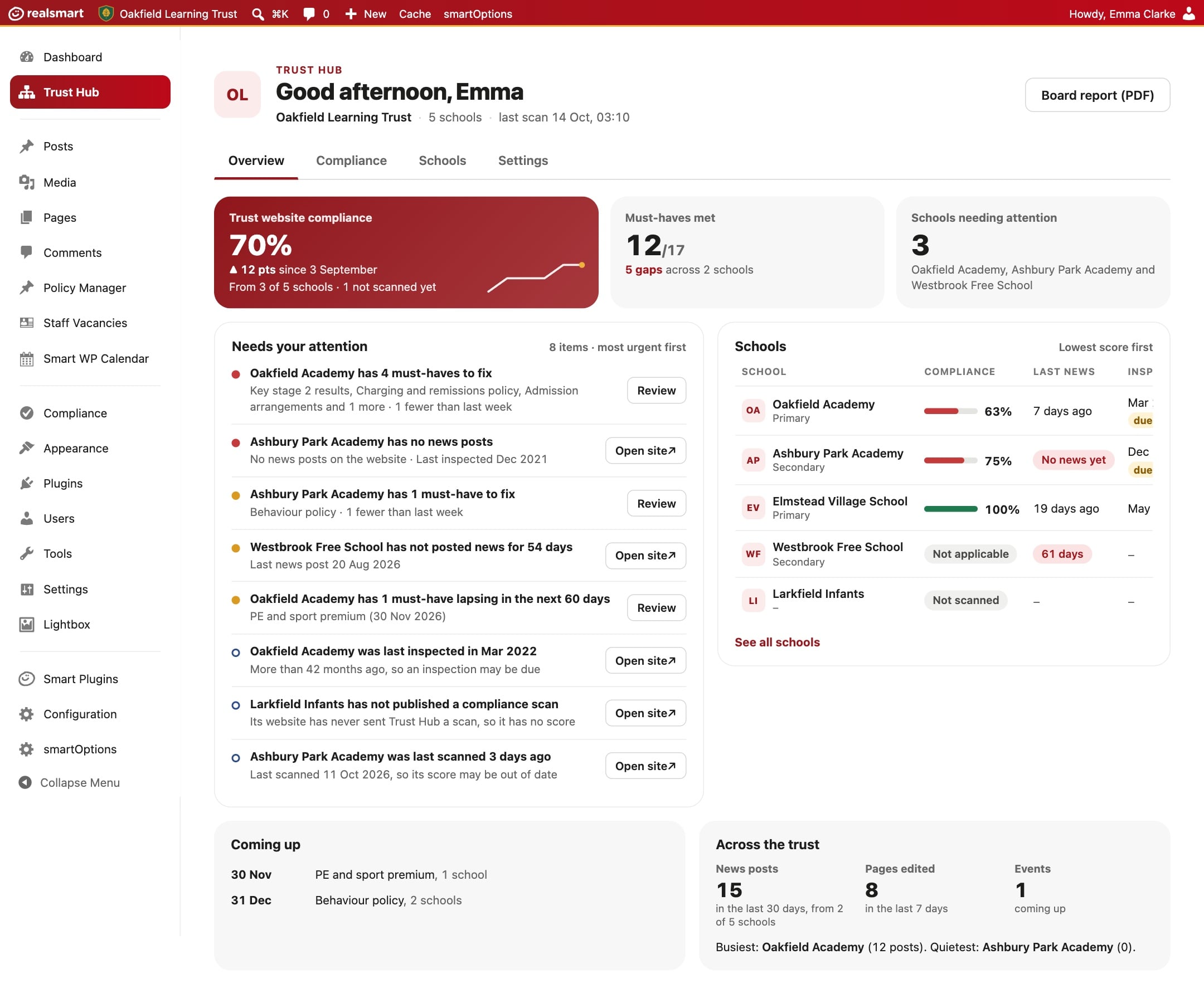Download the Board report (PDF)

point(1097,95)
